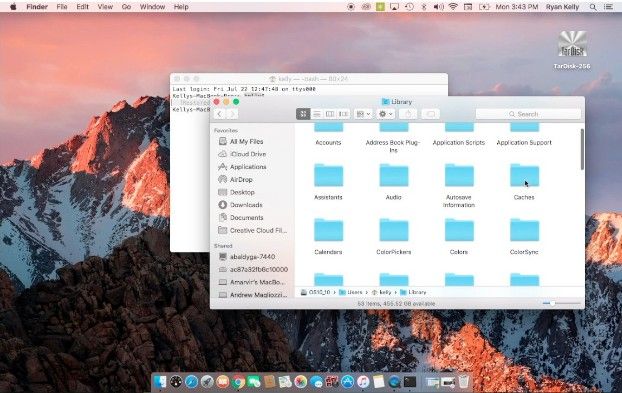The image size is (622, 393).
Task: Click the Share toolbar button
Action: (x=408, y=114)
